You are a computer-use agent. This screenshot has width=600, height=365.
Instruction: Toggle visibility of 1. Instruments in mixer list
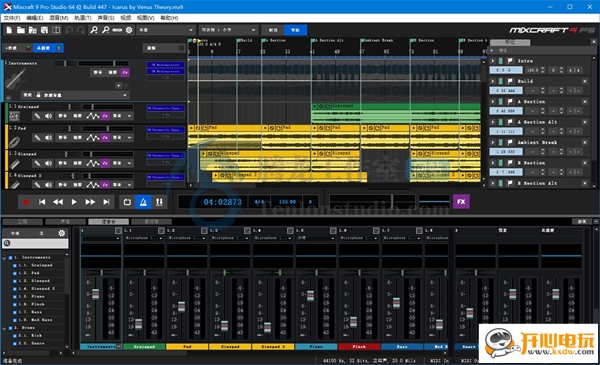[x=10, y=257]
